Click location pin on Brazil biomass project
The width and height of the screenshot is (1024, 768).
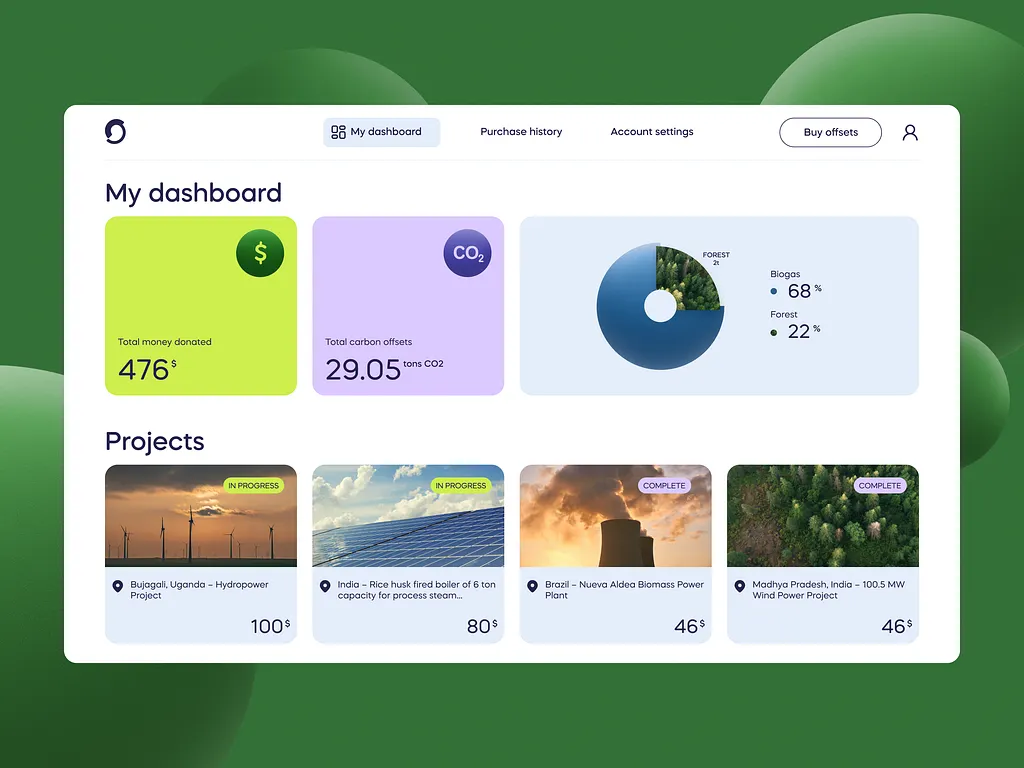(x=532, y=586)
